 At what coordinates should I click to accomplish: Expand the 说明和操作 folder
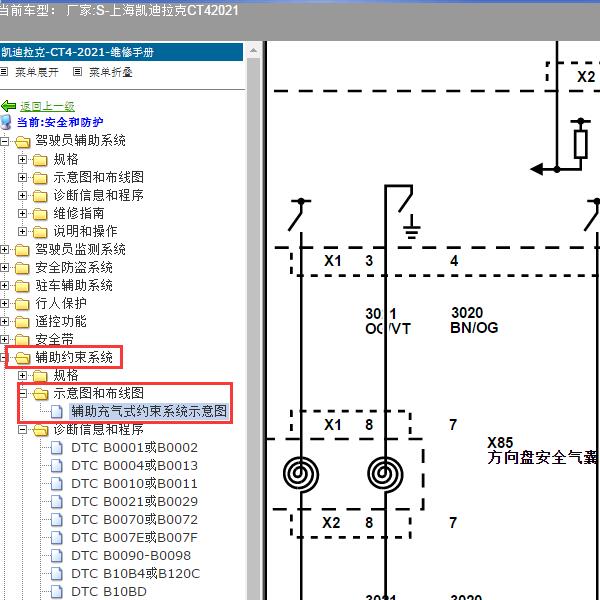23,231
